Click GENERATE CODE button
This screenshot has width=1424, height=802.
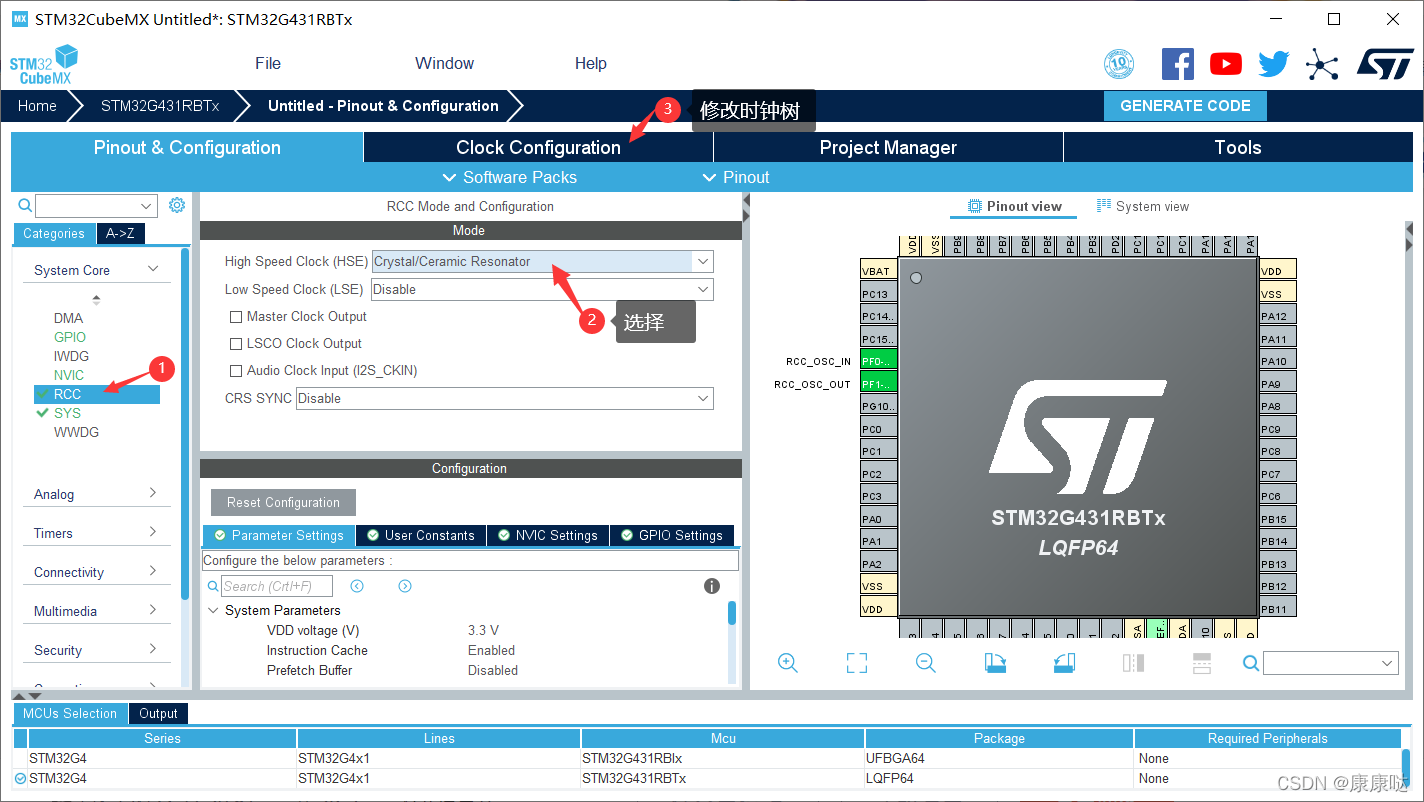pos(1185,106)
